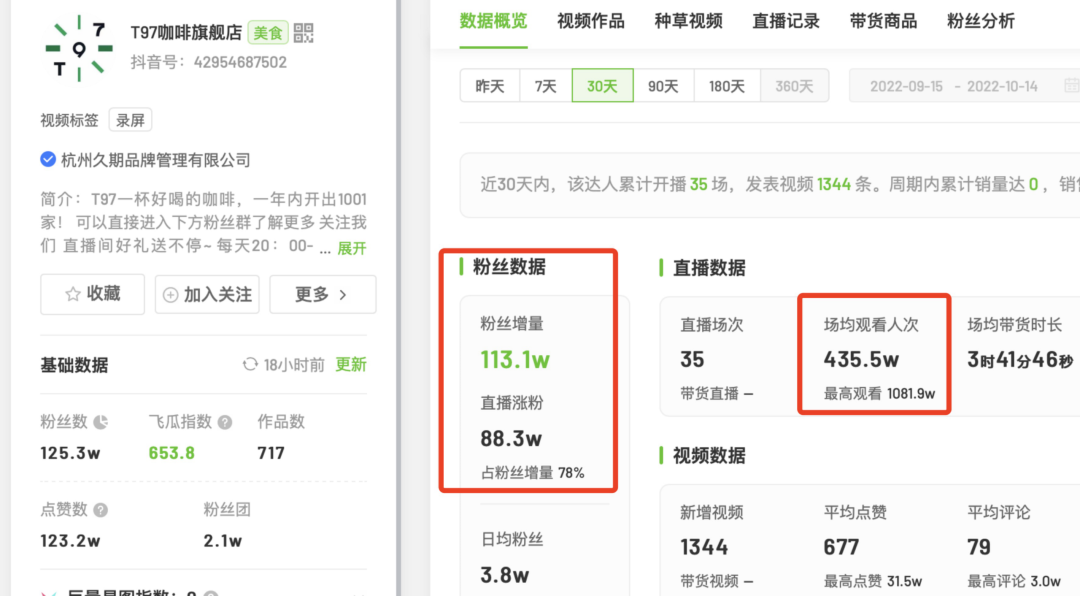This screenshot has height=596, width=1080.
Task: Open the help icon next to 飞瓜指数
Action: (225, 422)
